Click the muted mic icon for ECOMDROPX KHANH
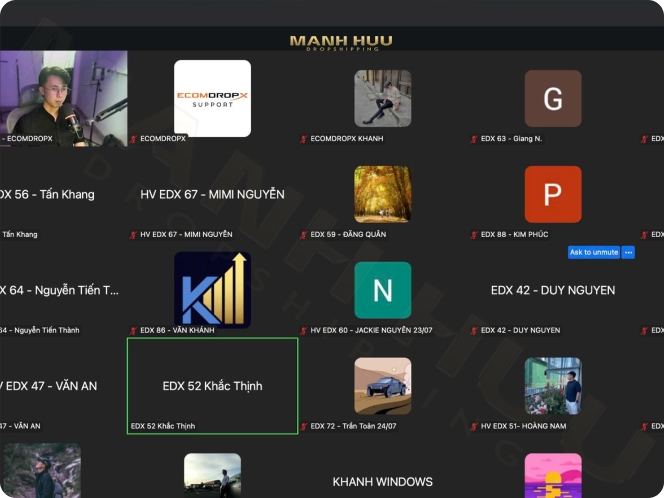 click(x=304, y=139)
